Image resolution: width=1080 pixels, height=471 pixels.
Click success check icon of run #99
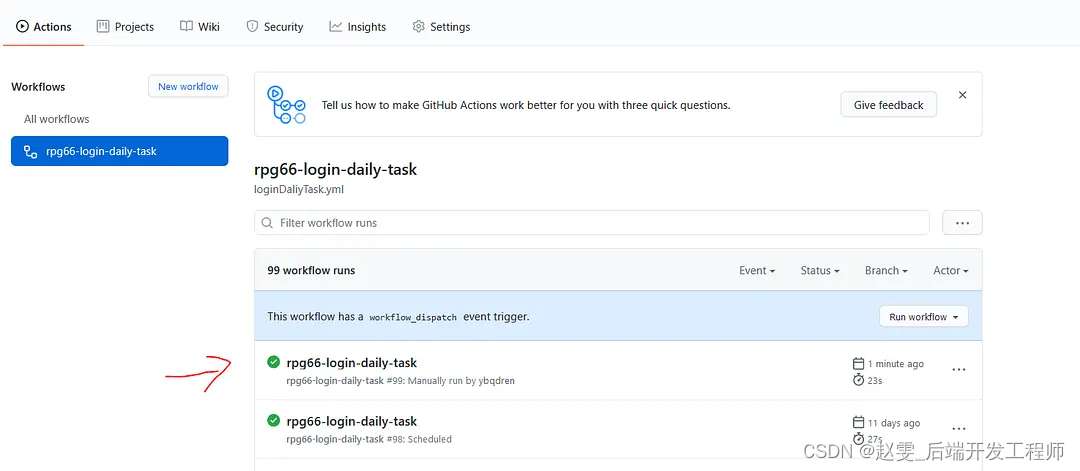coord(273,362)
